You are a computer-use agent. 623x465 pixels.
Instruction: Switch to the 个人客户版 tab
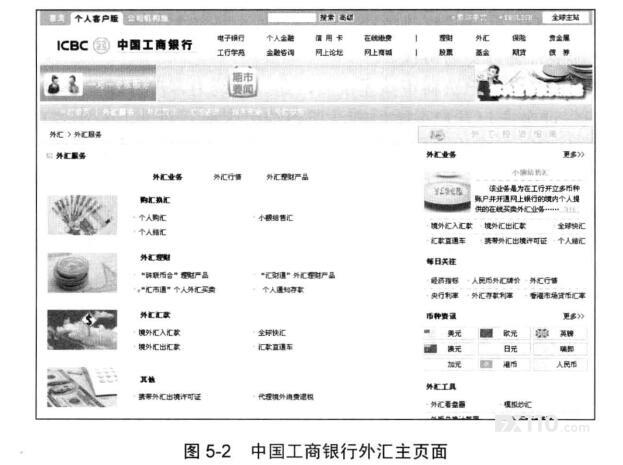click(x=97, y=18)
